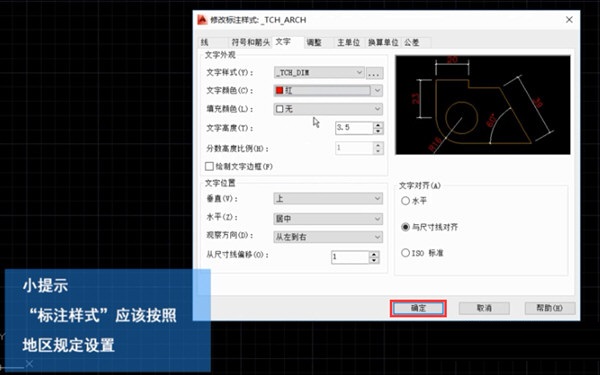Click the dimension style preview image
Viewport: 600px width, 375px height.
(x=483, y=105)
